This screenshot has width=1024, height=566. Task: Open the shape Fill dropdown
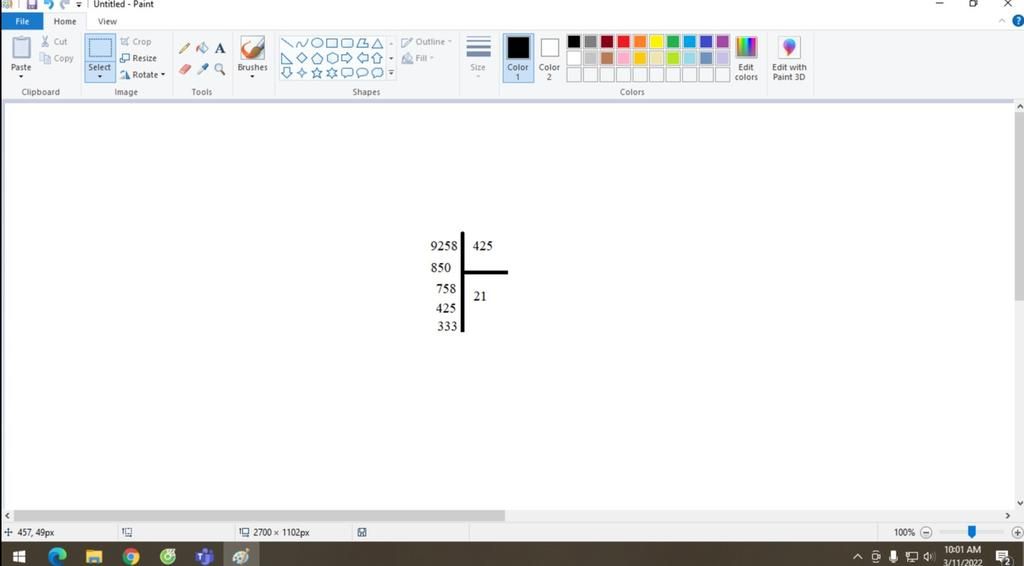coord(418,58)
